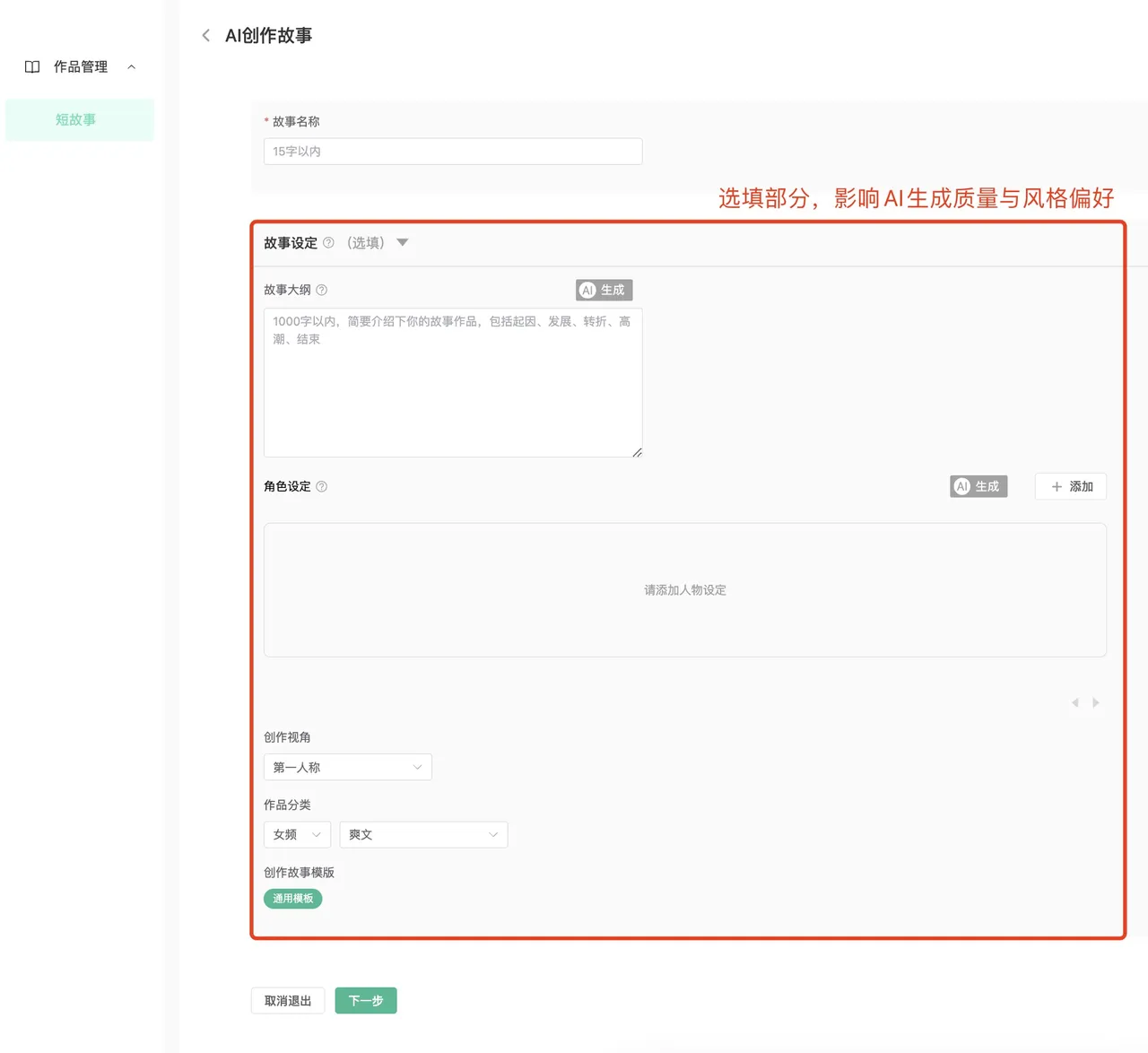Click help icon beside 角色设定
The height and width of the screenshot is (1053, 1148).
[322, 486]
